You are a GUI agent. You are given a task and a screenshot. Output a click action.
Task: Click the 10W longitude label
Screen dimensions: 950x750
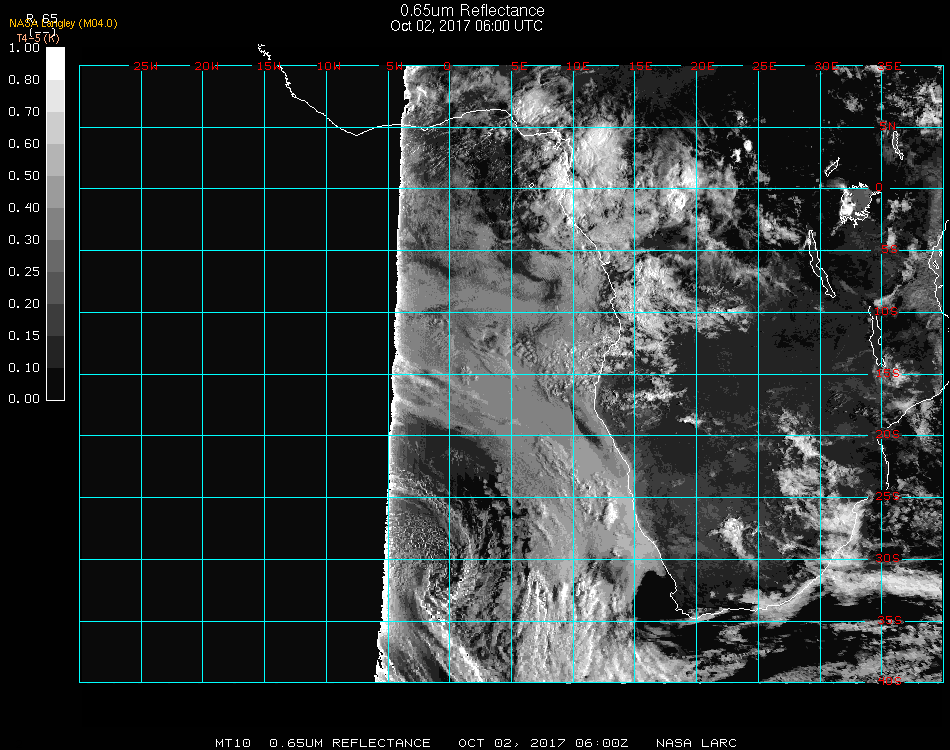tap(329, 66)
